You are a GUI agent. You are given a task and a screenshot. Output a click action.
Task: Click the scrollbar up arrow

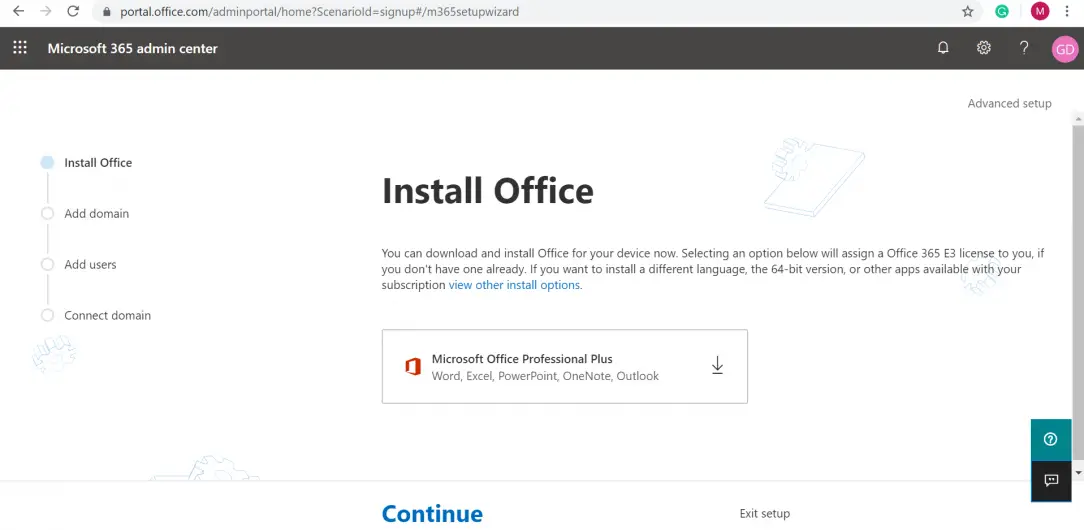(x=1078, y=120)
